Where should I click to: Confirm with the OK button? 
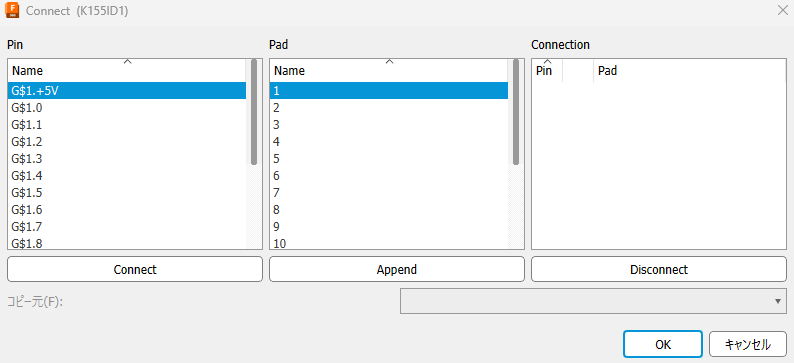tap(663, 344)
